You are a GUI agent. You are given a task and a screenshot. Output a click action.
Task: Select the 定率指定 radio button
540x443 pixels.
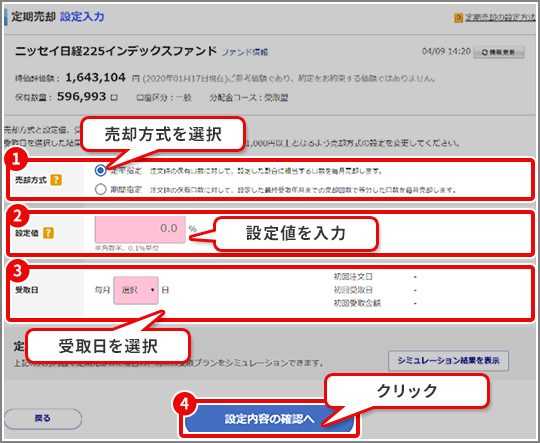(101, 170)
